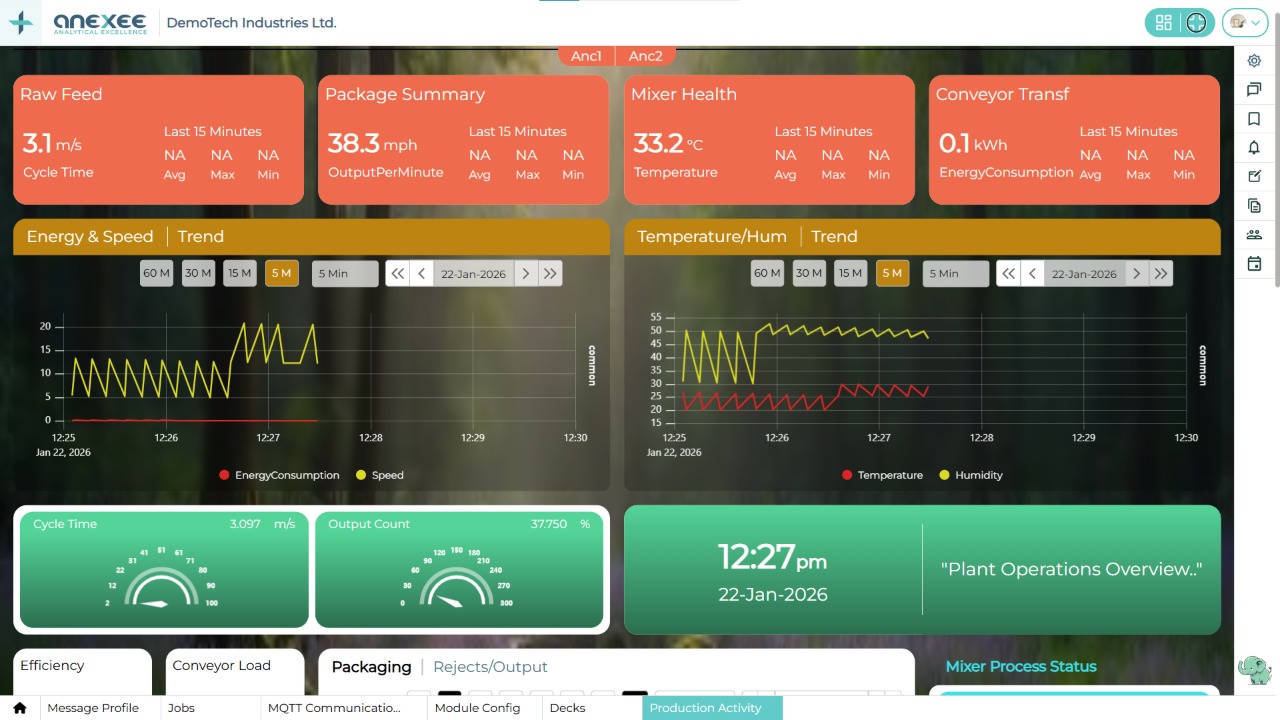Open the date picker showing 22-Jan-2026
This screenshot has height=720, width=1280.
point(473,272)
